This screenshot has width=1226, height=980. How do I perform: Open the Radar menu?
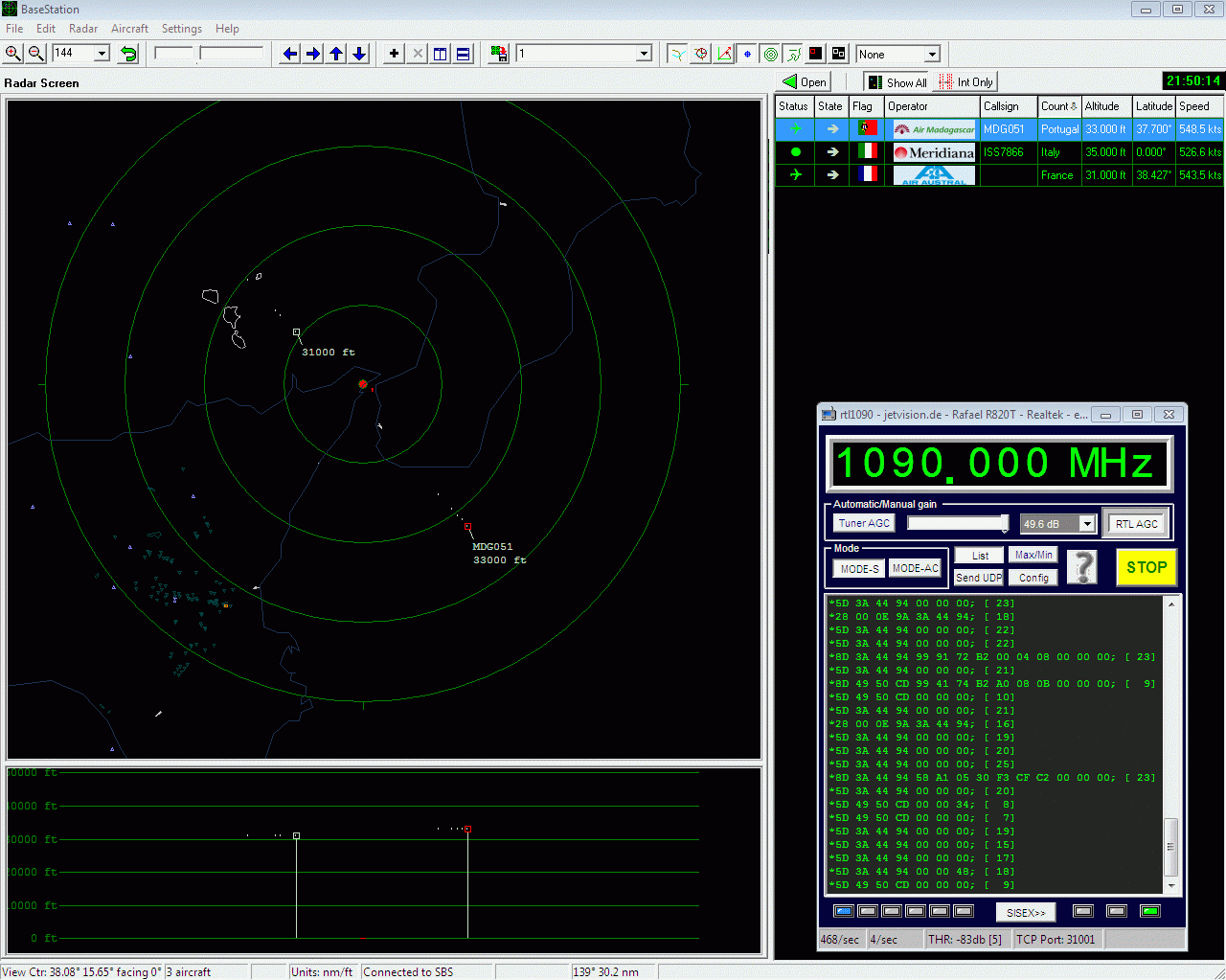(x=82, y=29)
